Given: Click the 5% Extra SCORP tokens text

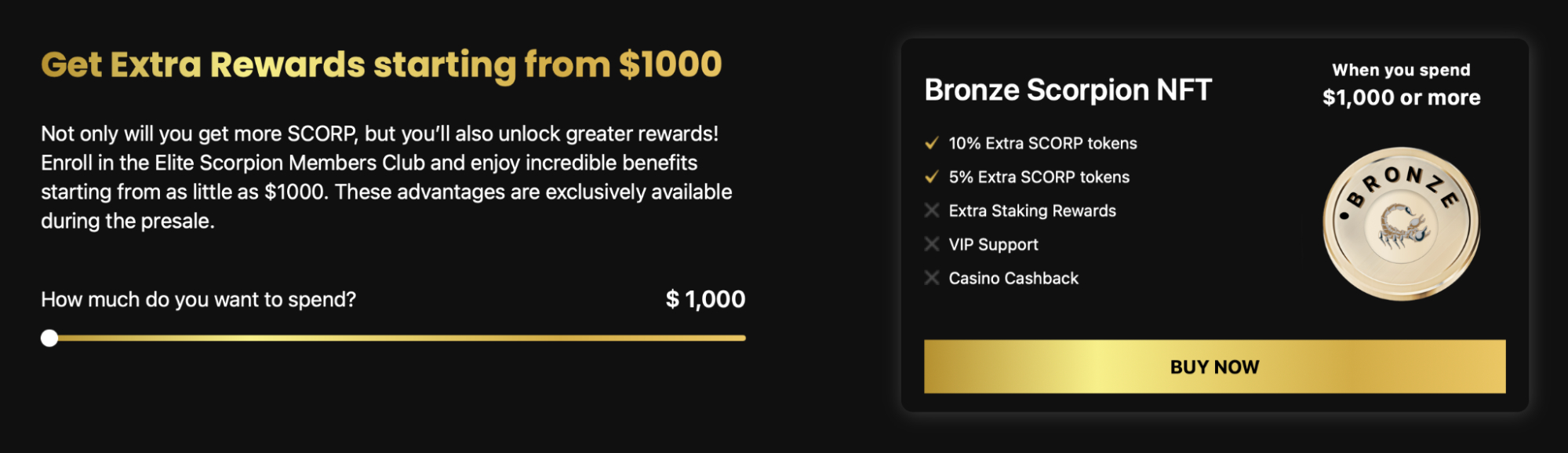Looking at the screenshot, I should tap(1039, 177).
